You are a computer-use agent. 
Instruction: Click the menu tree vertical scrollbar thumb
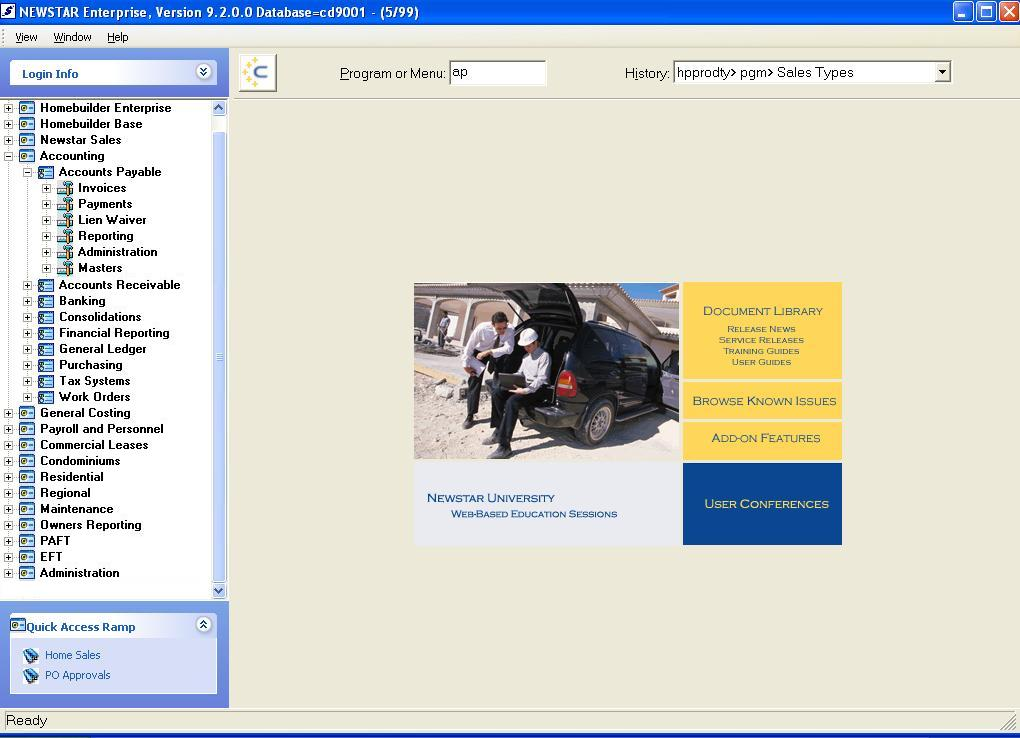pyautogui.click(x=219, y=356)
